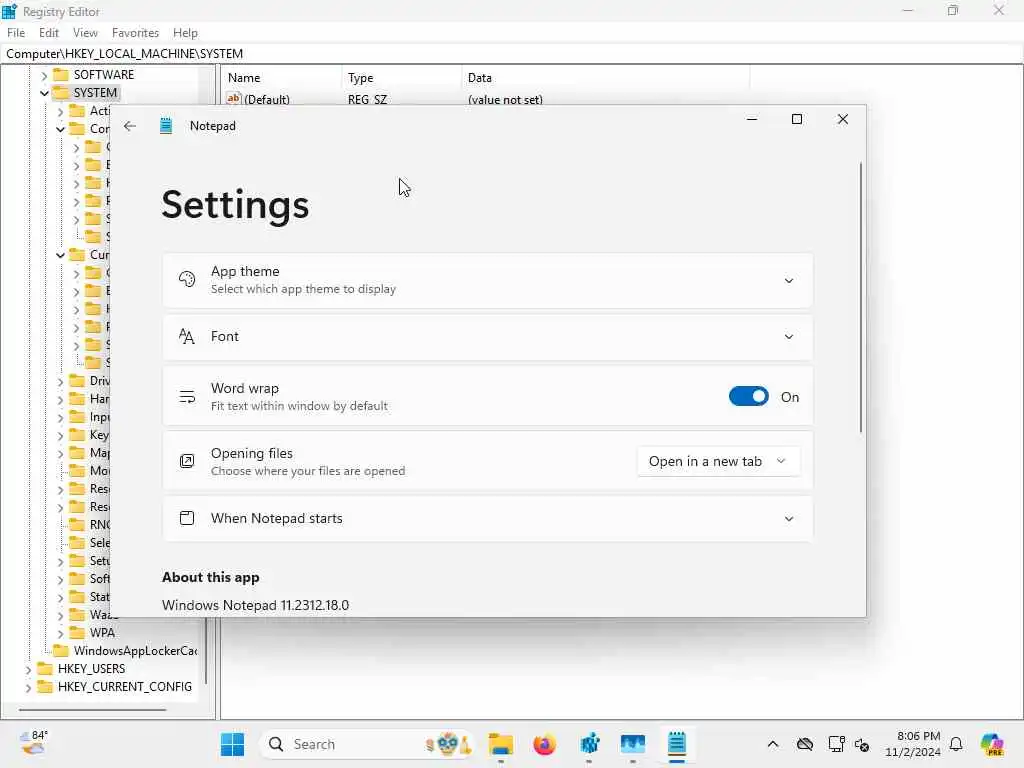Select the SYSTEM key in tree
This screenshot has height=768, width=1024.
coord(95,93)
